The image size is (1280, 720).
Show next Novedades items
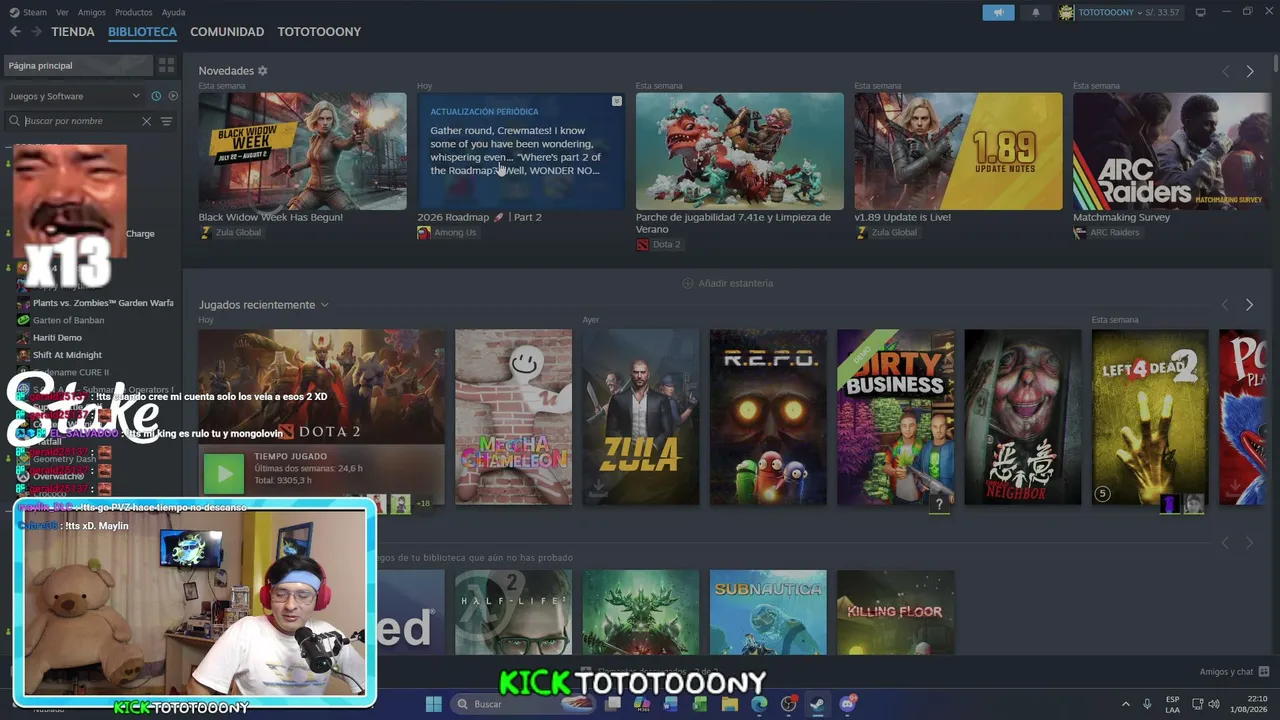1250,71
